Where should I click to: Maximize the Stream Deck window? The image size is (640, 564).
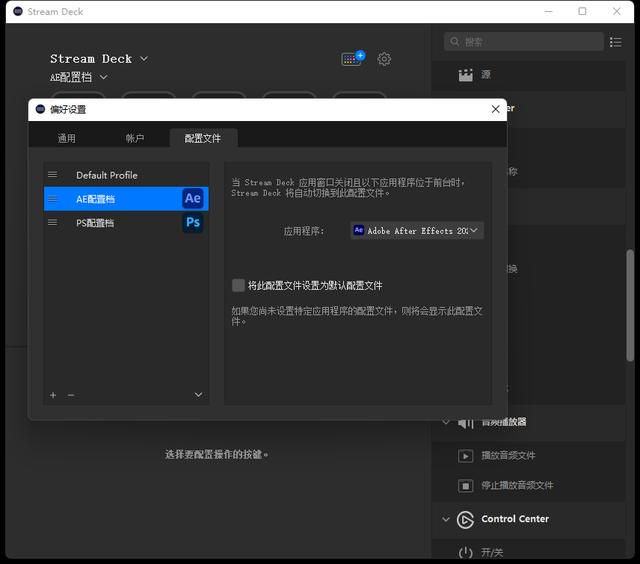pos(582,11)
